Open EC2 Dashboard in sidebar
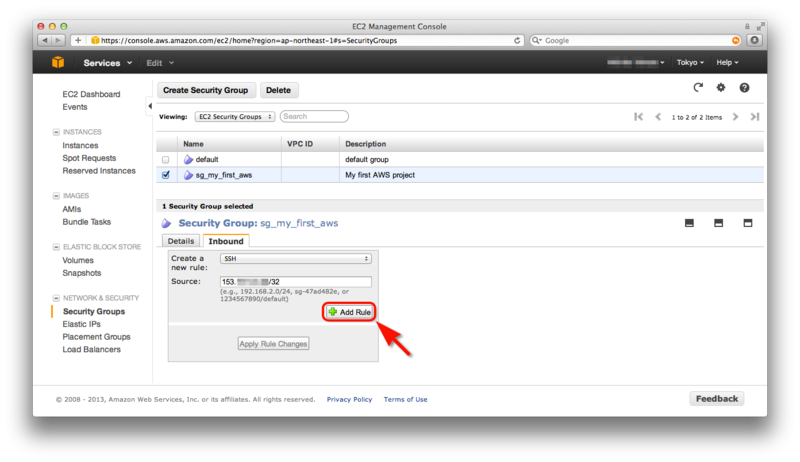 (91, 94)
